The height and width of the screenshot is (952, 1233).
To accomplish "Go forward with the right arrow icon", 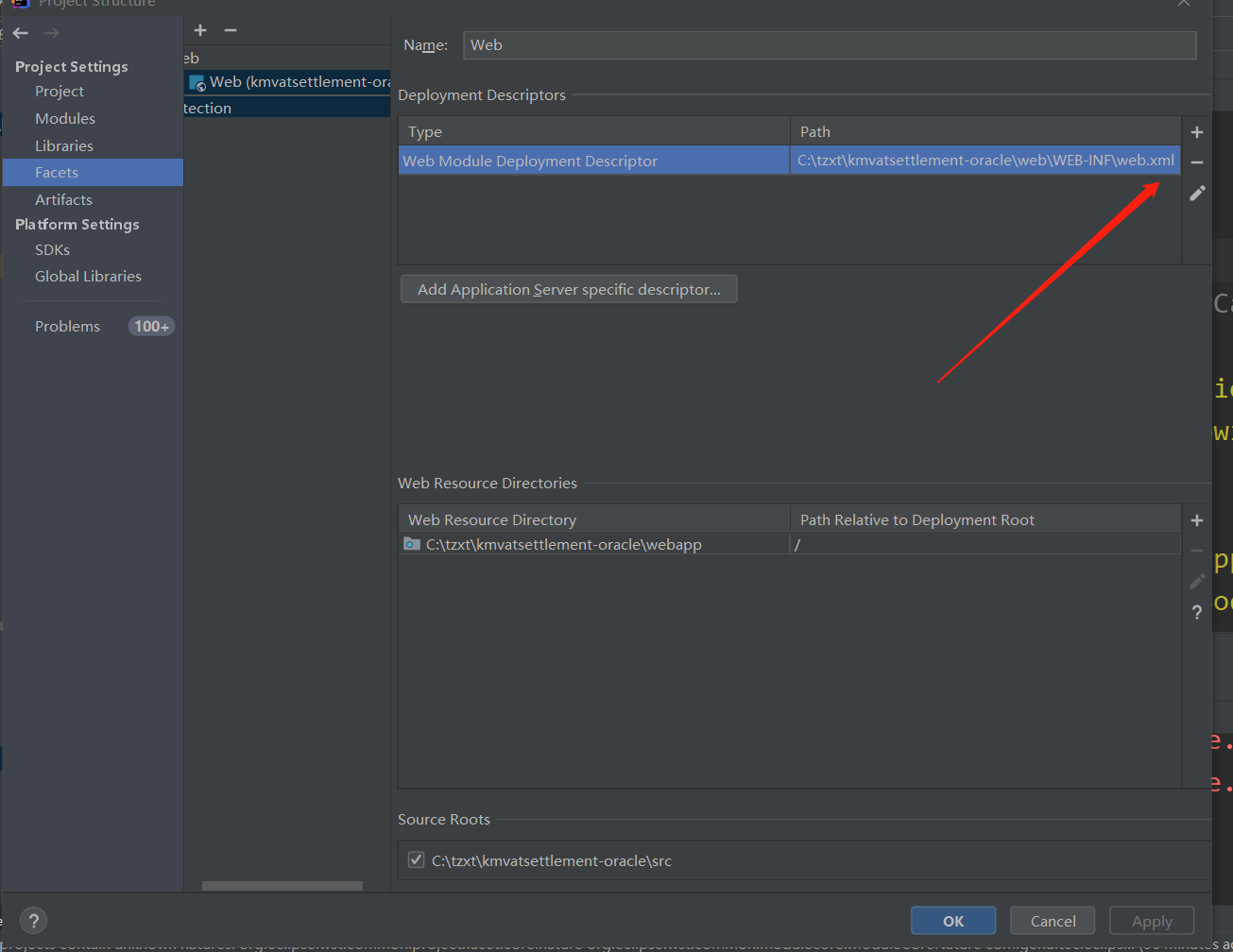I will 51,33.
